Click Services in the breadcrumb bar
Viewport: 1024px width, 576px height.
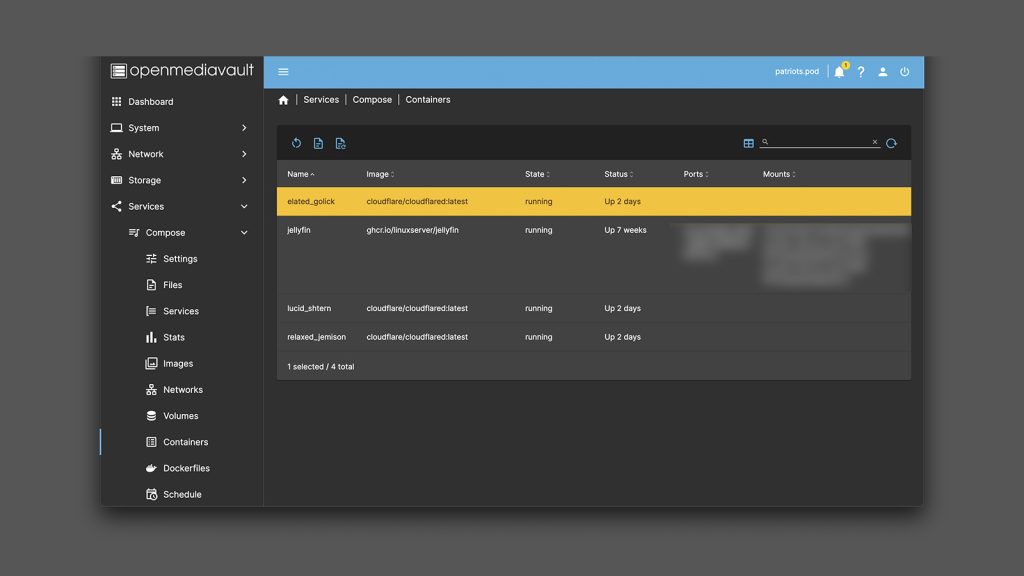coord(320,99)
